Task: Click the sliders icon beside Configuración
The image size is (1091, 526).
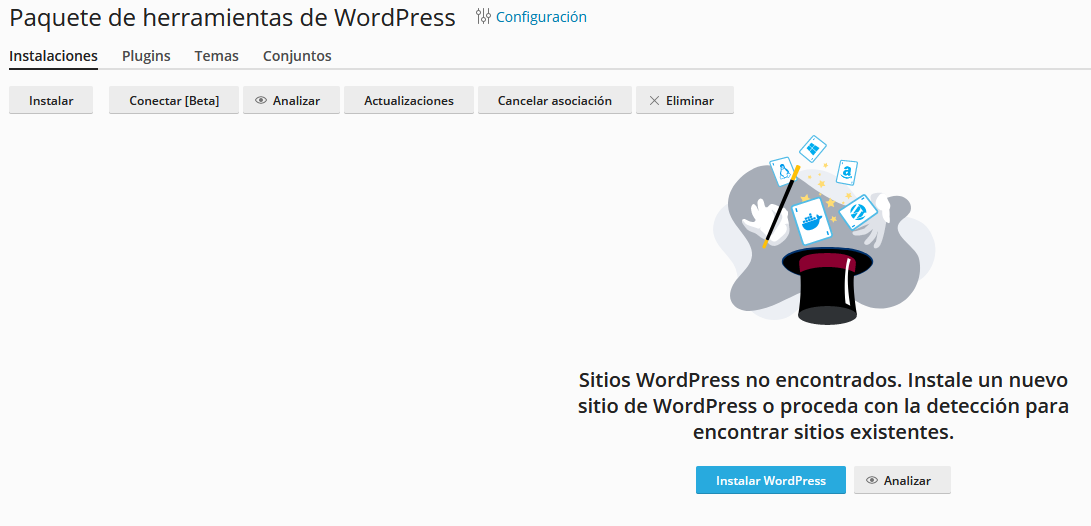Action: [x=483, y=16]
